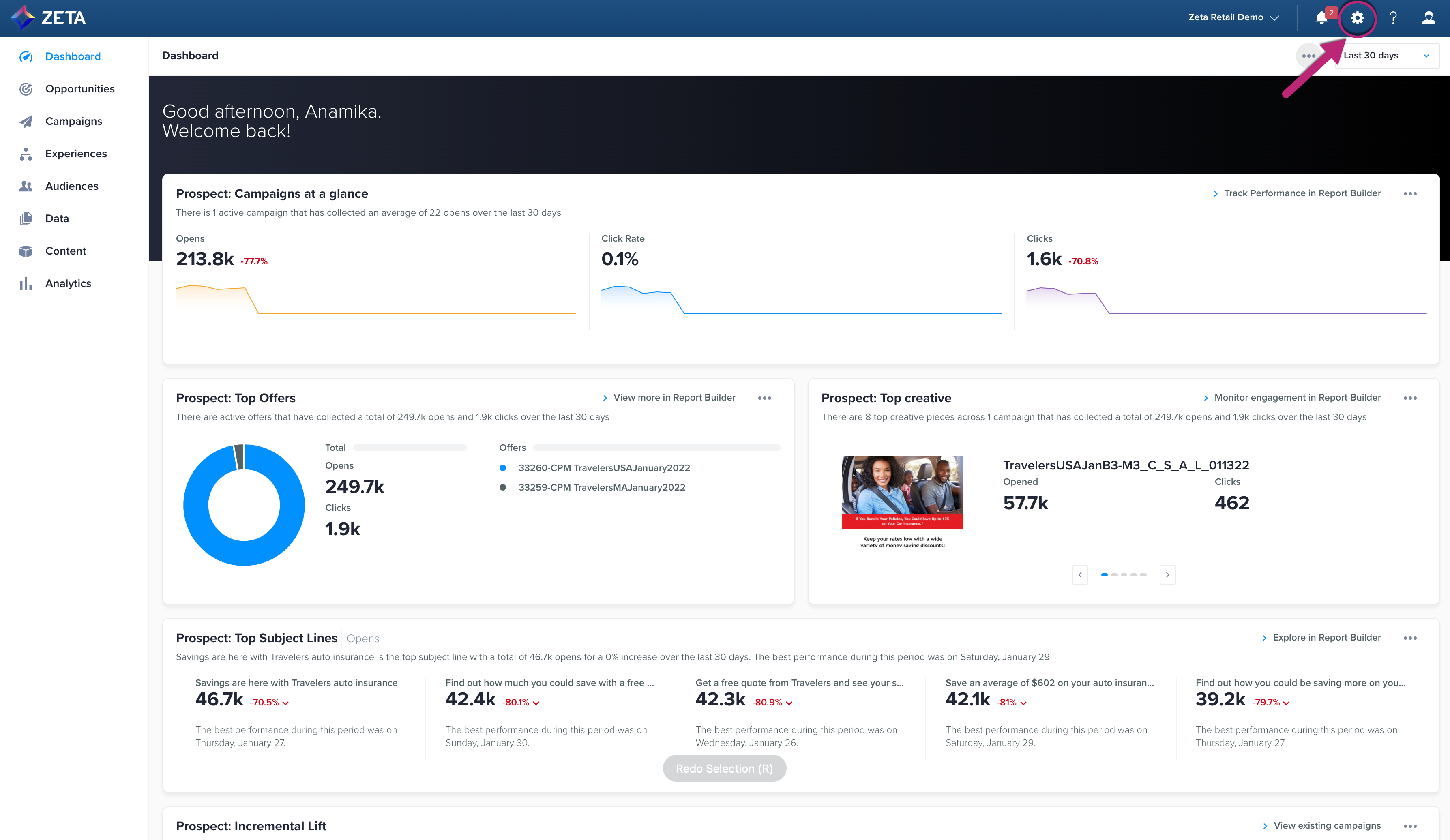Select Dashboard in the sidebar menu

[x=73, y=56]
